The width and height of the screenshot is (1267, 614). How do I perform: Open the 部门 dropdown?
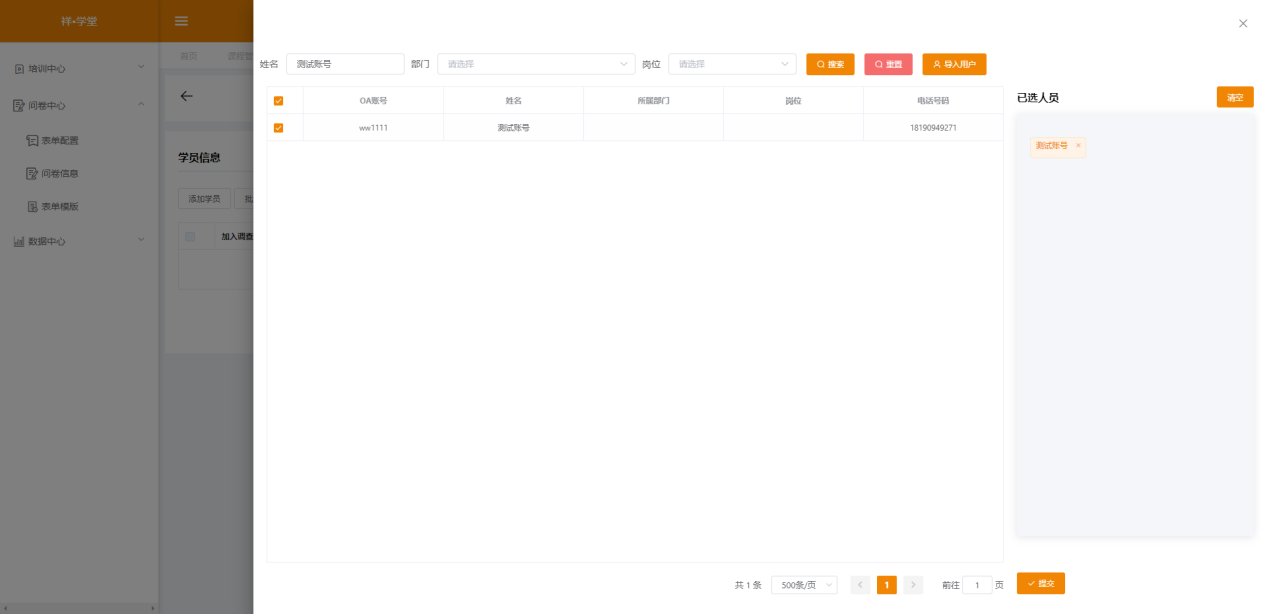click(536, 64)
